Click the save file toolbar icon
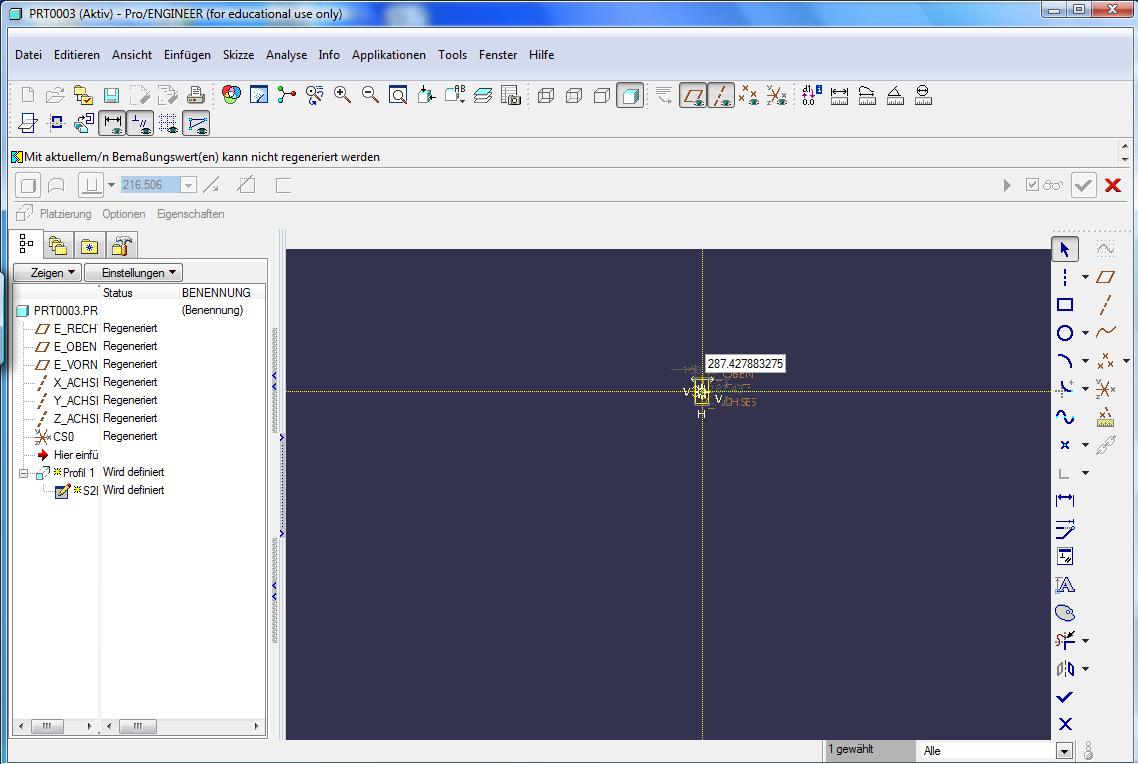 point(111,95)
